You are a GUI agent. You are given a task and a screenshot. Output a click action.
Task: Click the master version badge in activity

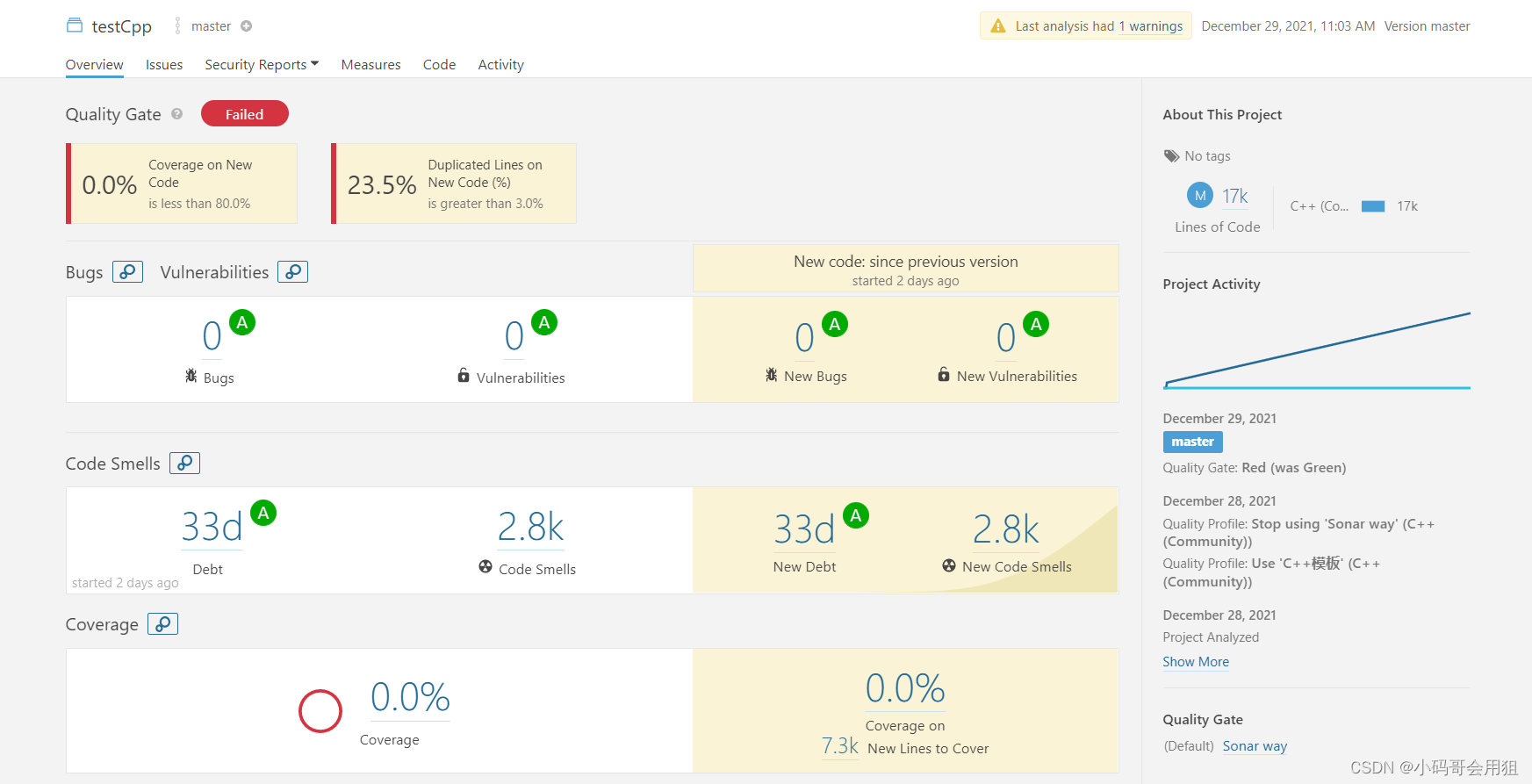(x=1192, y=442)
